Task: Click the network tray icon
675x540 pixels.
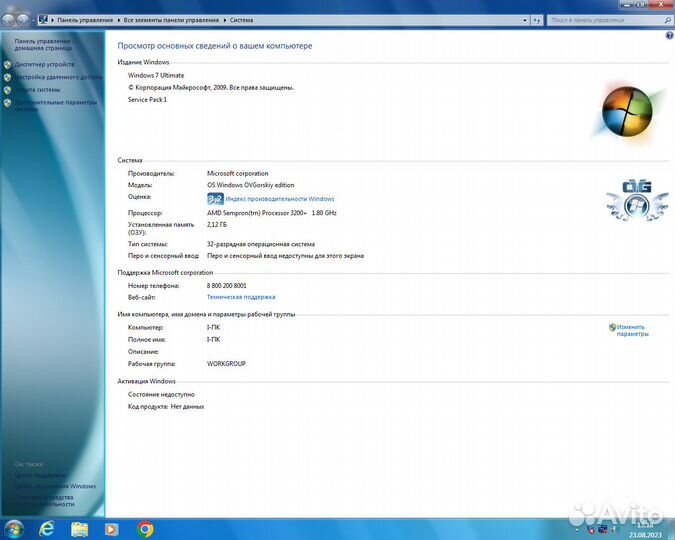Action: 602,530
